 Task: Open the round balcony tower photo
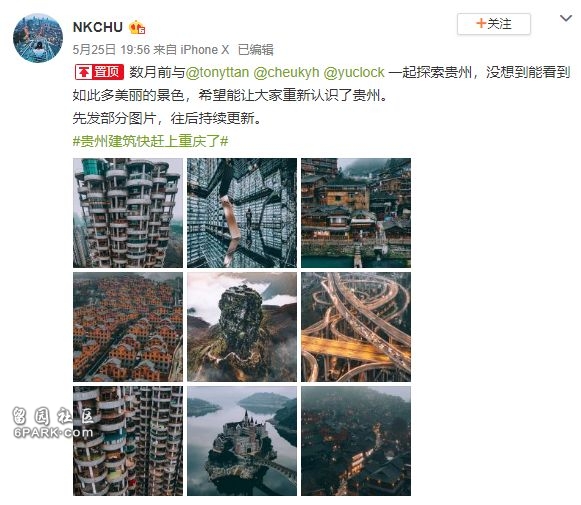click(128, 213)
